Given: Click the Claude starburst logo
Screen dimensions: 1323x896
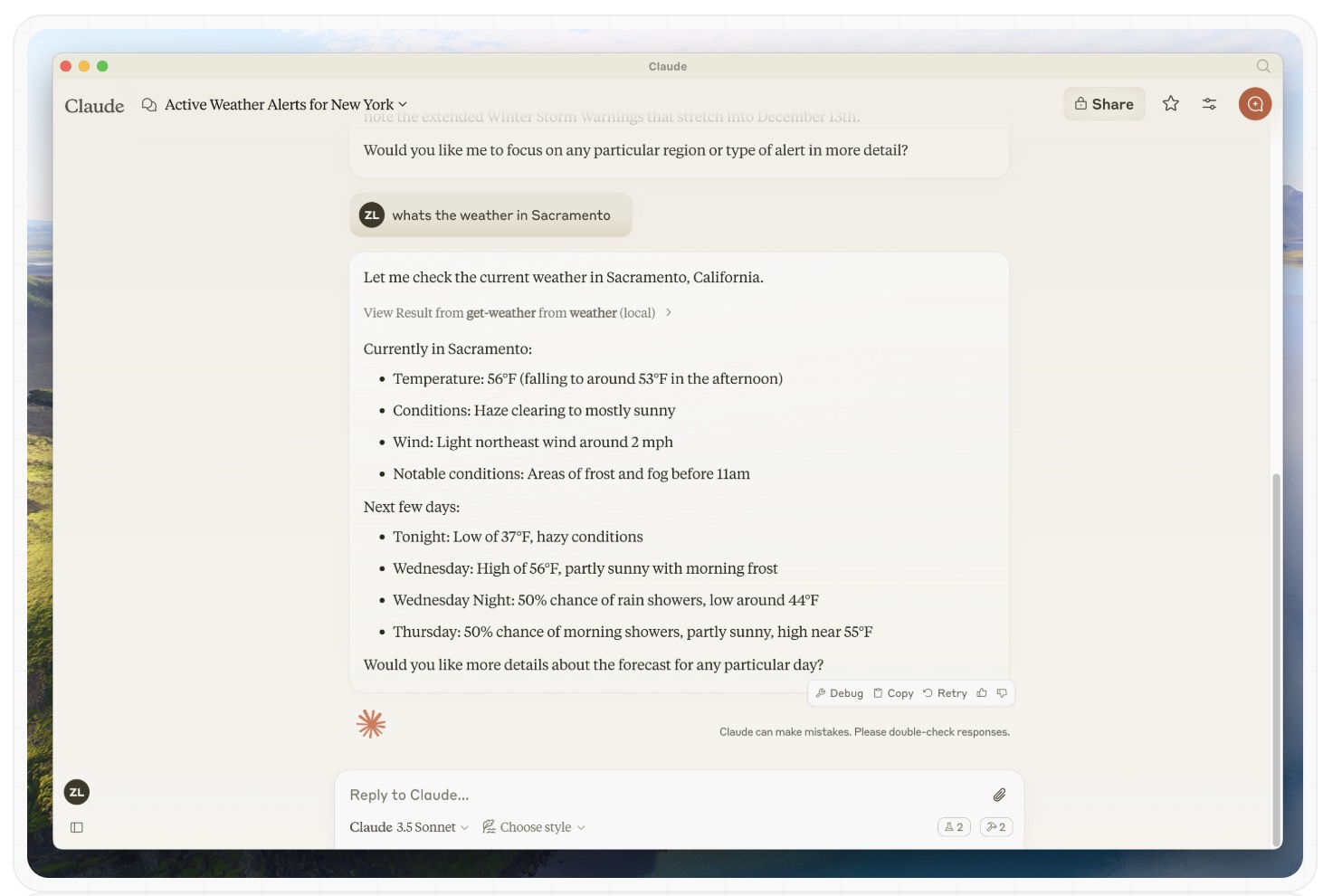Looking at the screenshot, I should pyautogui.click(x=371, y=724).
